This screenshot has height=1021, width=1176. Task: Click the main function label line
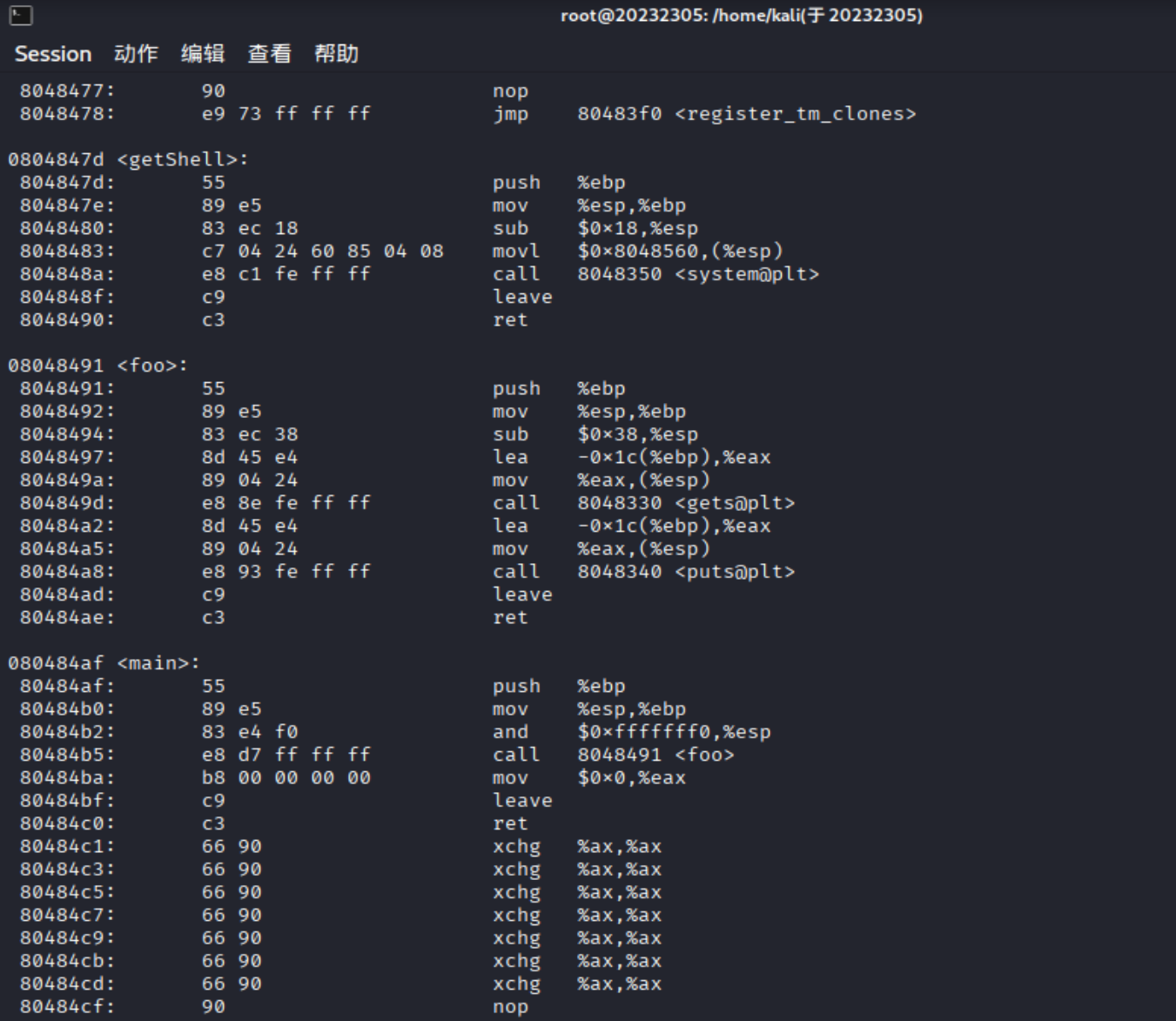(104, 663)
